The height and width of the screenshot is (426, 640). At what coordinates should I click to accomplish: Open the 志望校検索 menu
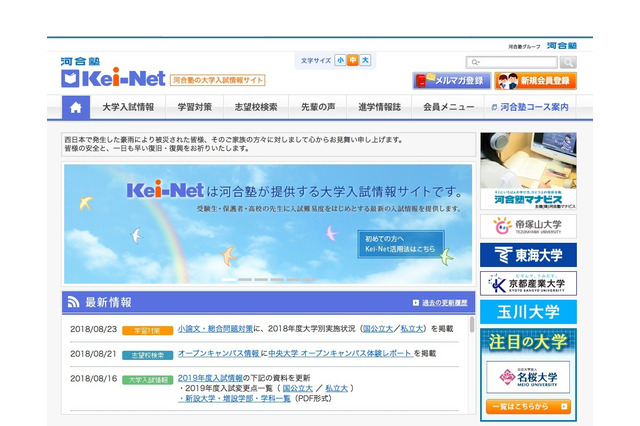(256, 107)
